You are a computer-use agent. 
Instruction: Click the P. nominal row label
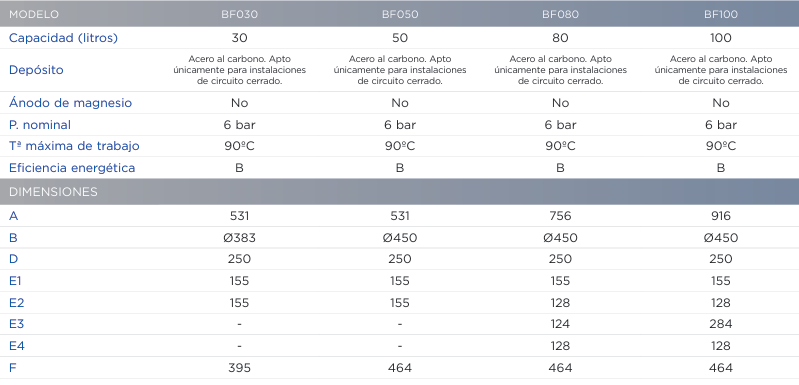[x=40, y=125]
